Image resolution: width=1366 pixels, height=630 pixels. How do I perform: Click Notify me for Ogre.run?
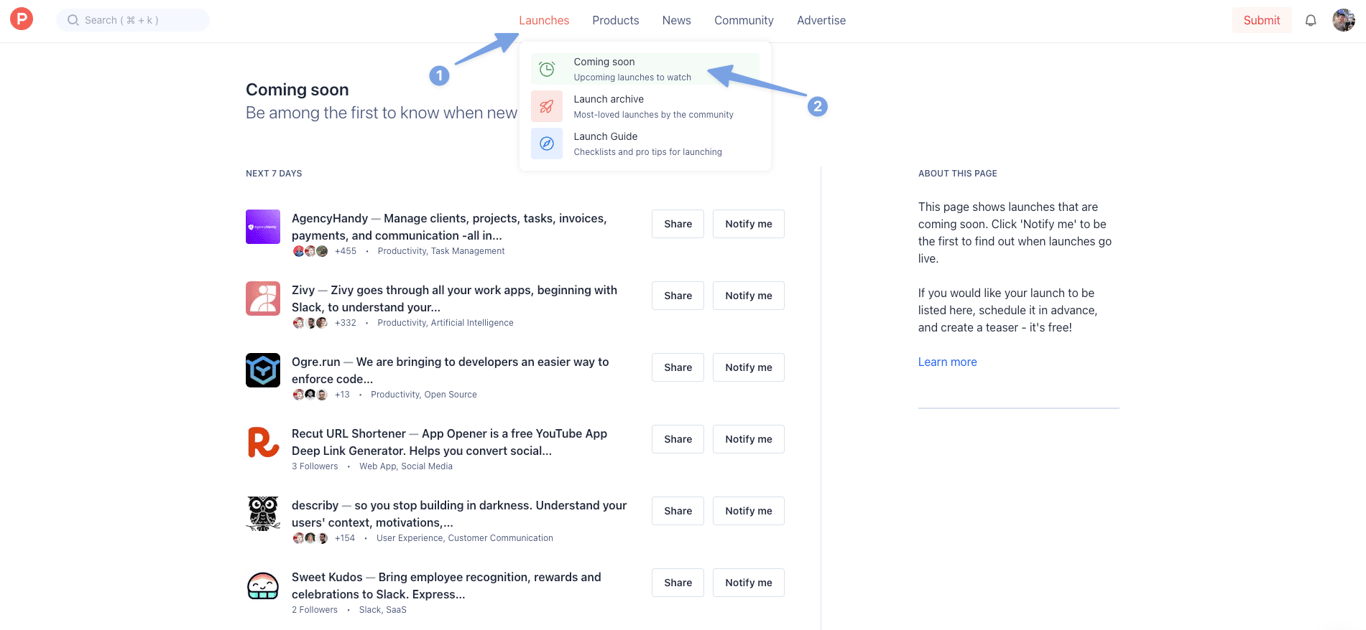[748, 367]
